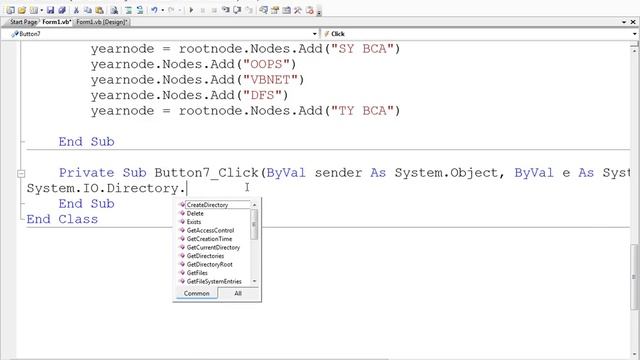Switch IntelliSense to Common tab
The image size is (640, 360).
(196, 293)
